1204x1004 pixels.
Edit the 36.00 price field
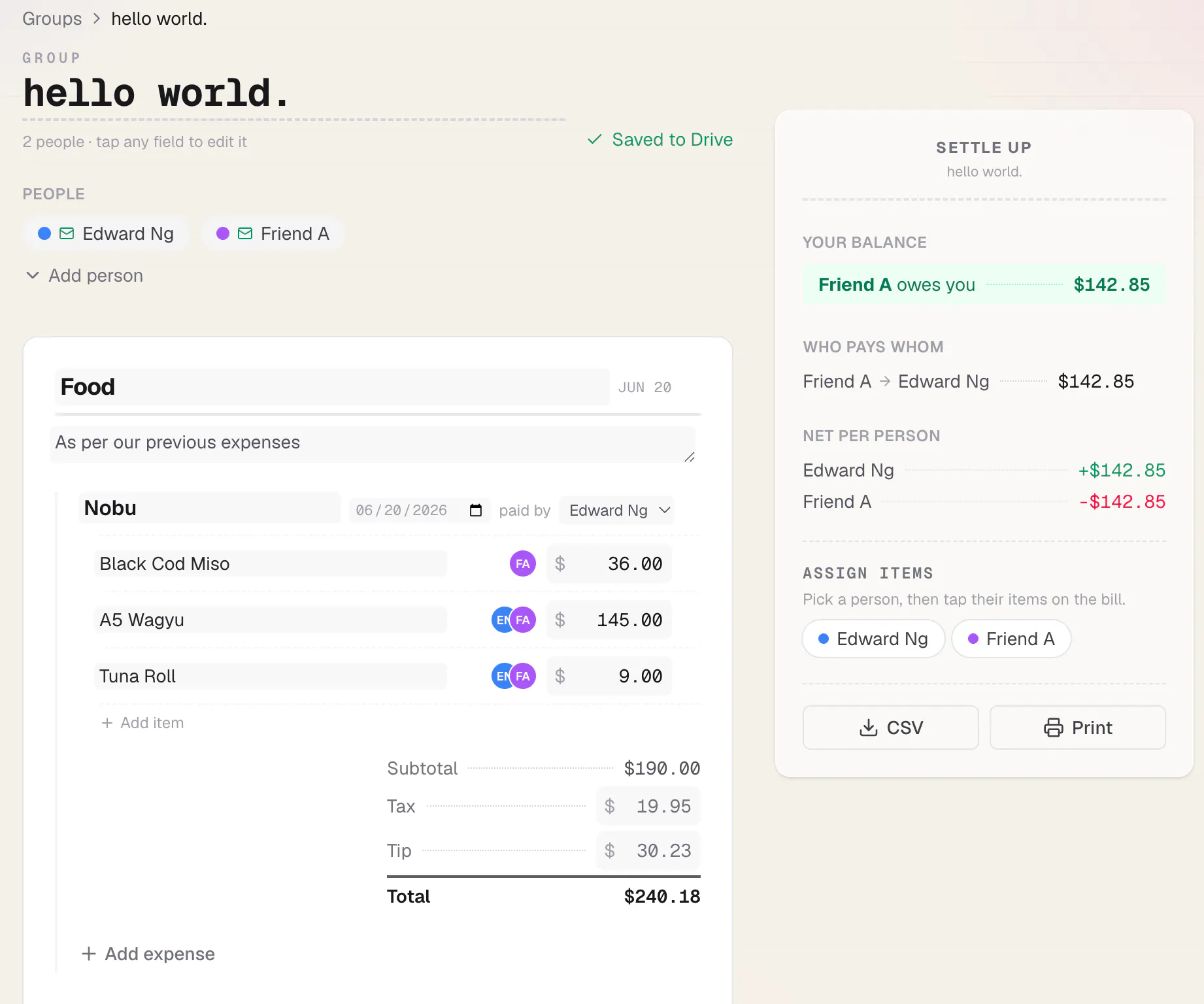coord(610,563)
